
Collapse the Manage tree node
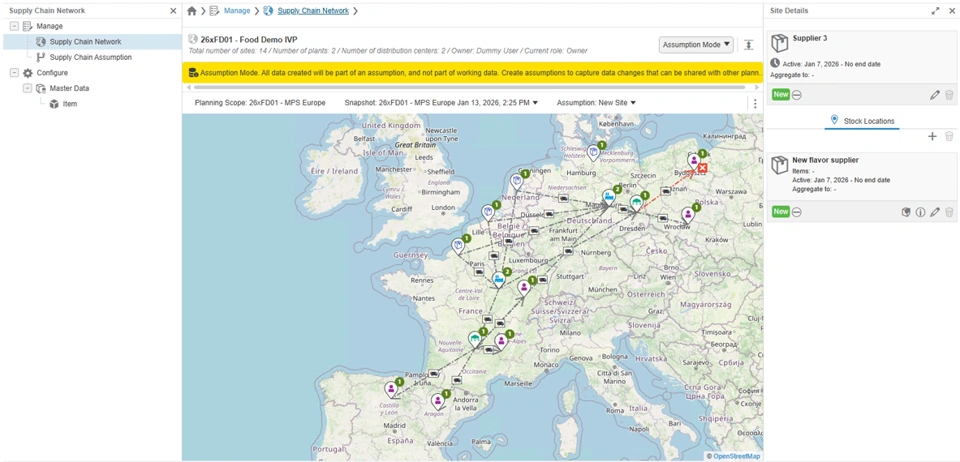point(13,26)
